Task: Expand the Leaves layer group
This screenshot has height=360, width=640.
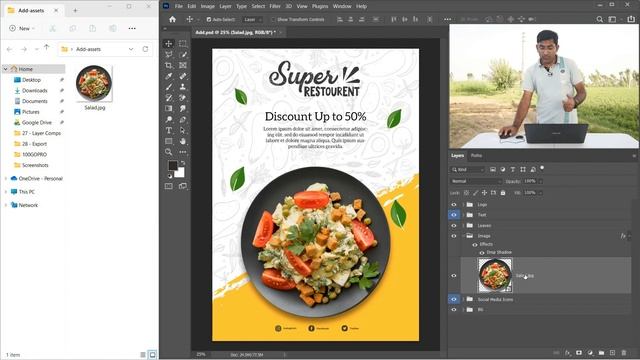Action: point(463,225)
